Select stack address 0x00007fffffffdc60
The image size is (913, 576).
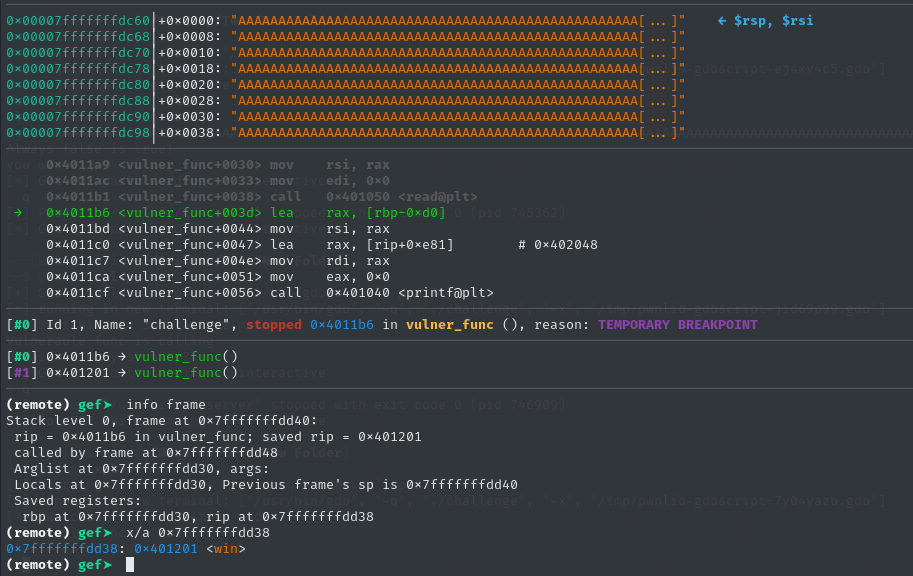click(x=78, y=20)
